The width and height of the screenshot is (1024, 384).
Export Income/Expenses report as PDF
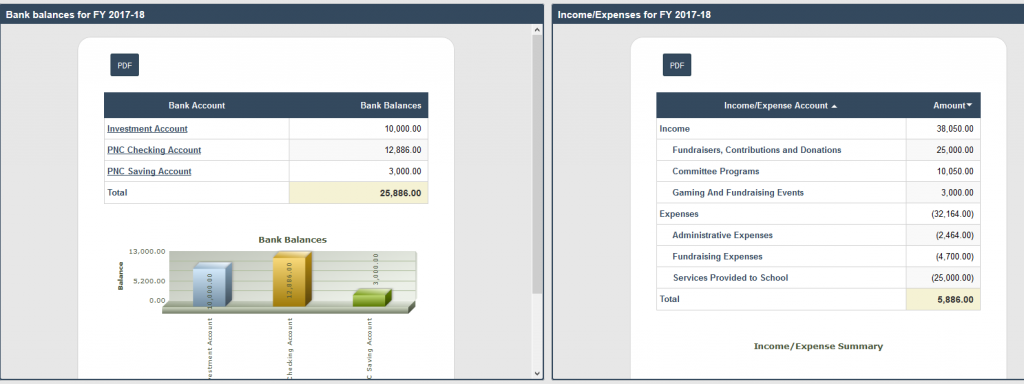pyautogui.click(x=677, y=65)
